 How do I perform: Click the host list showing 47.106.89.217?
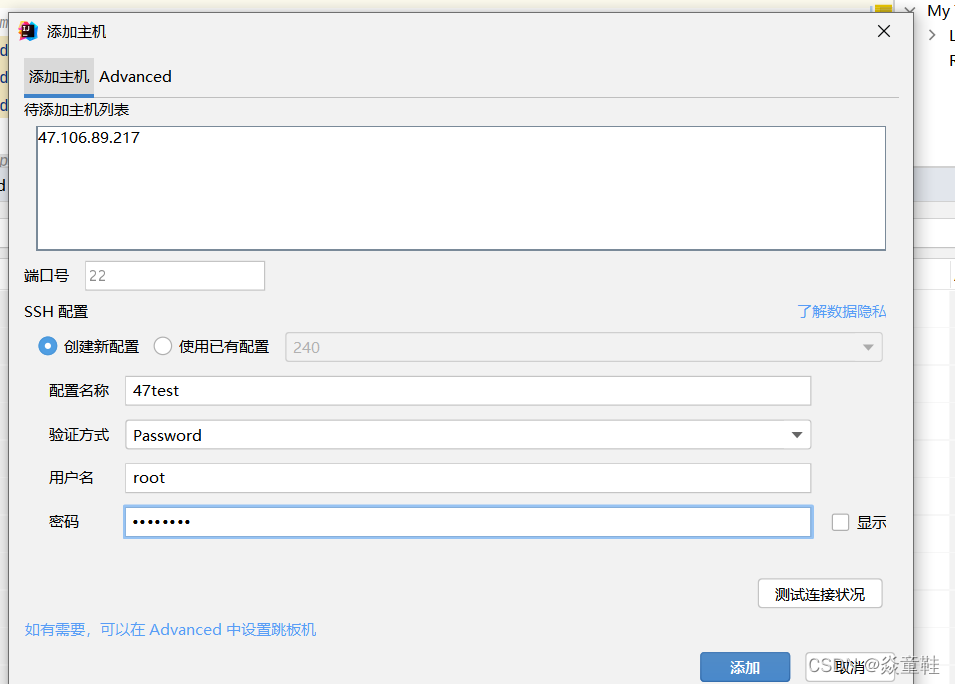click(461, 186)
